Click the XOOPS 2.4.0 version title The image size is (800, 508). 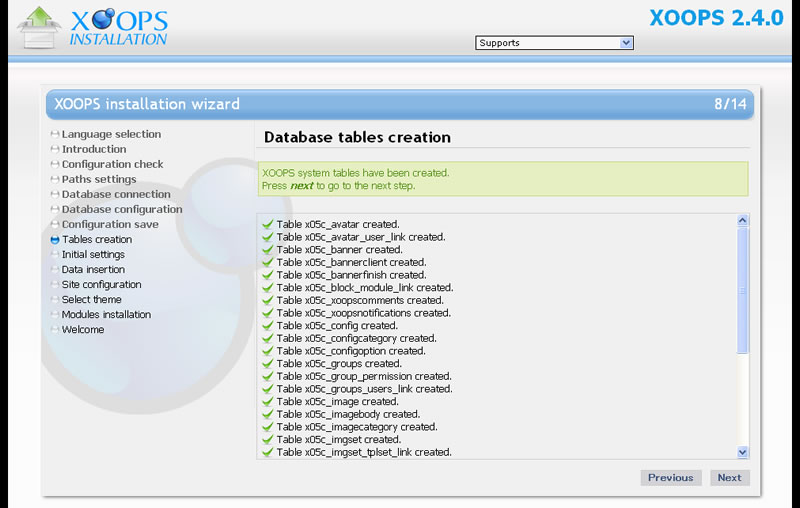coord(716,18)
